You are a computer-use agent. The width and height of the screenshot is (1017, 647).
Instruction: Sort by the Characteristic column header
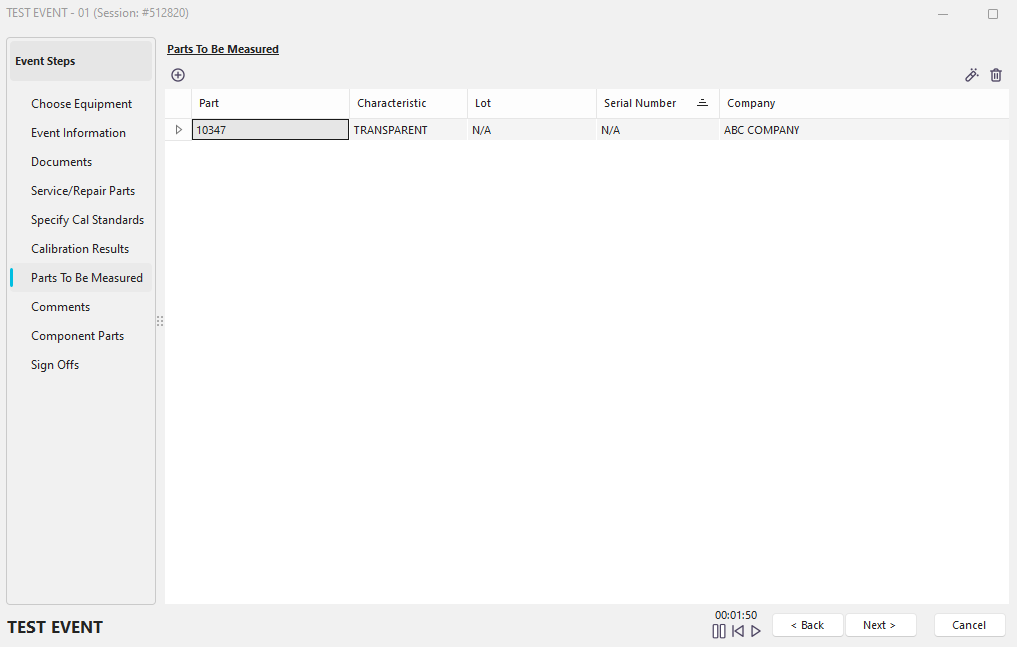[x=392, y=103]
